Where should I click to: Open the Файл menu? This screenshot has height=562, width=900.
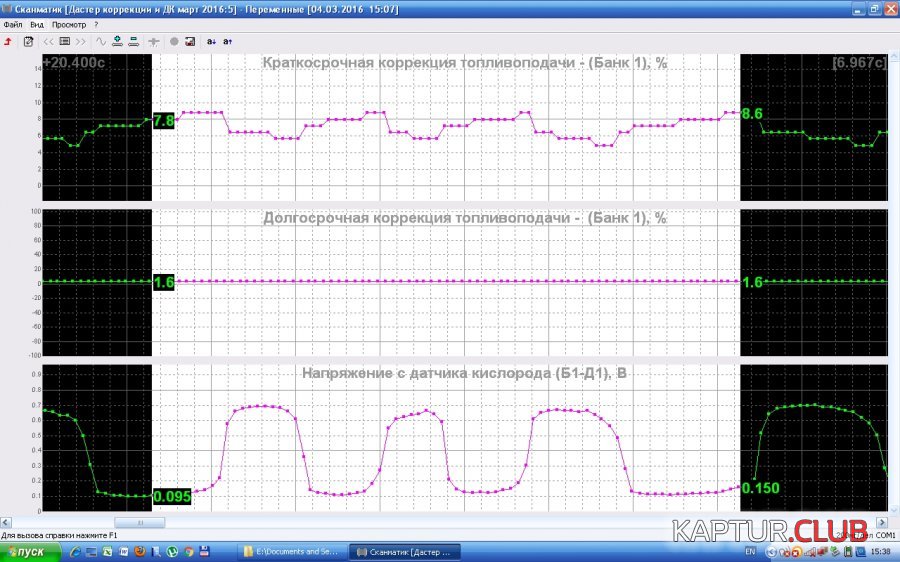(x=13, y=25)
